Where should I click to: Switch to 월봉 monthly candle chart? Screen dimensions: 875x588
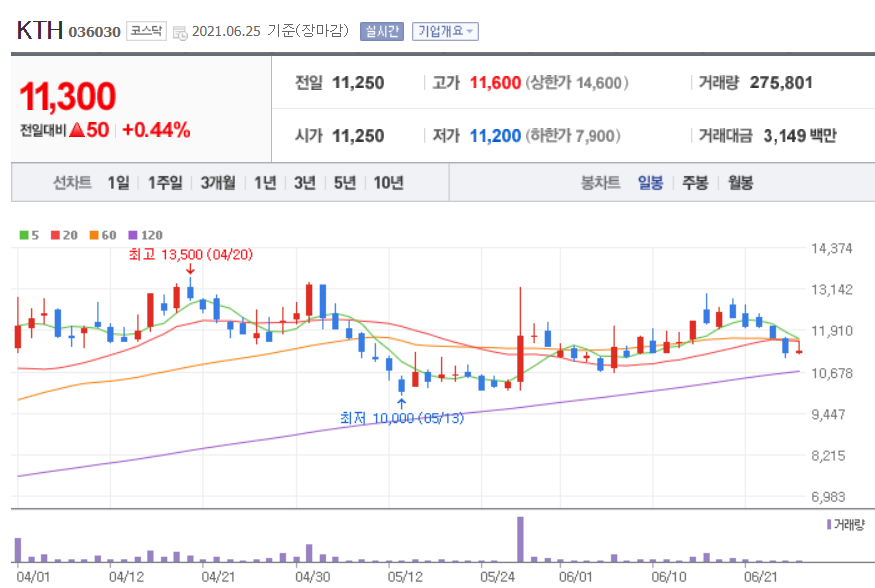coord(741,182)
